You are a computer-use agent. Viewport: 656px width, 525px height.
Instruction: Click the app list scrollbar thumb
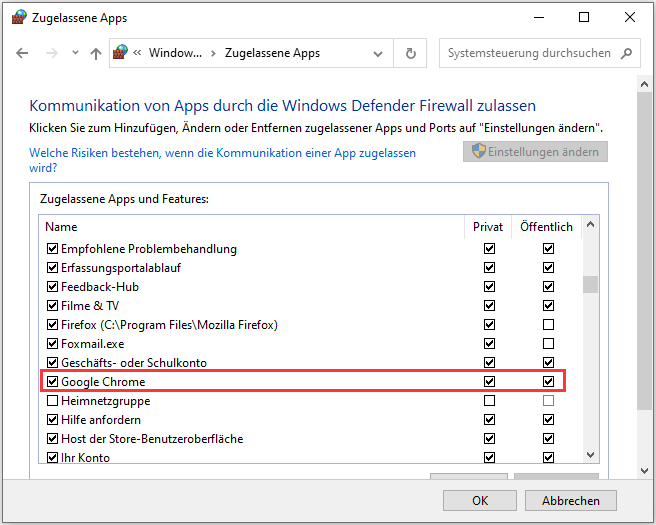tap(590, 284)
